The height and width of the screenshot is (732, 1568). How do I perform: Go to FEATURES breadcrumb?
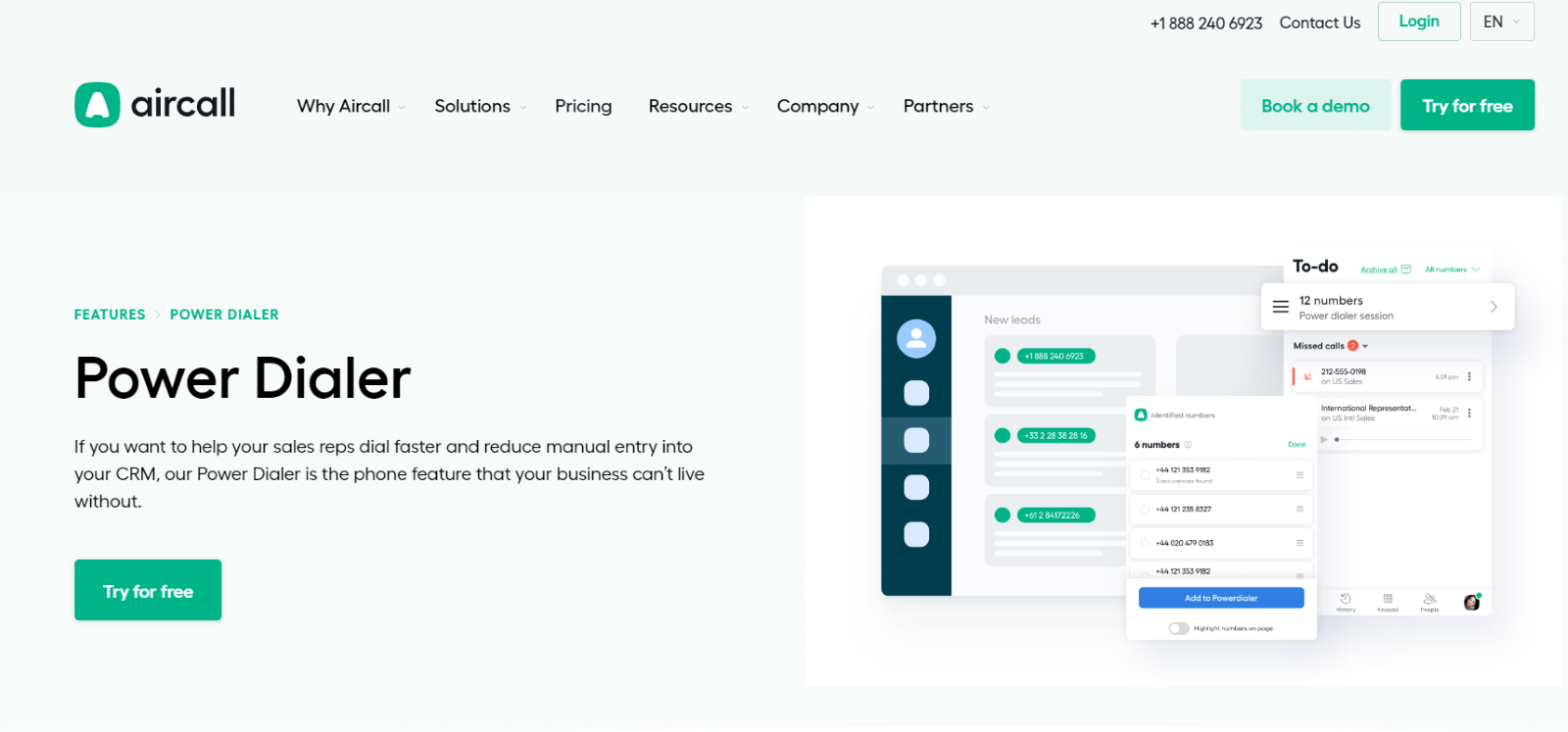(110, 315)
